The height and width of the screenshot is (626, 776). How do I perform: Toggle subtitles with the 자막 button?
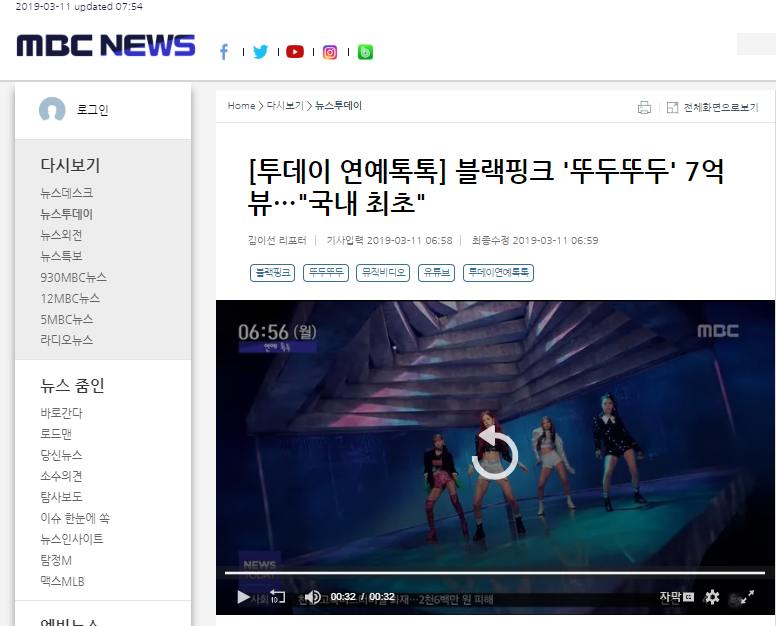click(x=677, y=597)
